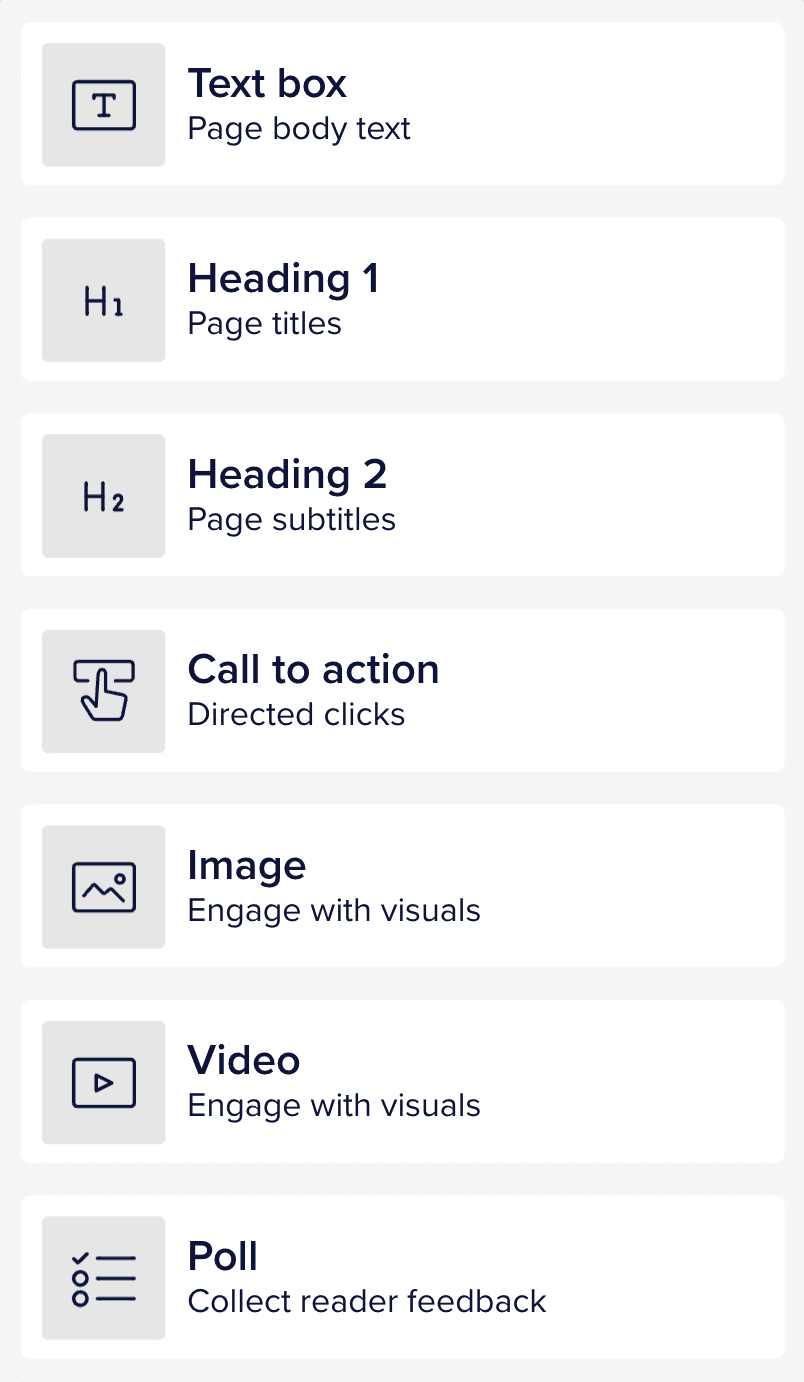The width and height of the screenshot is (804, 1382).
Task: Pick the Heading 2 title label
Action: [x=287, y=474]
